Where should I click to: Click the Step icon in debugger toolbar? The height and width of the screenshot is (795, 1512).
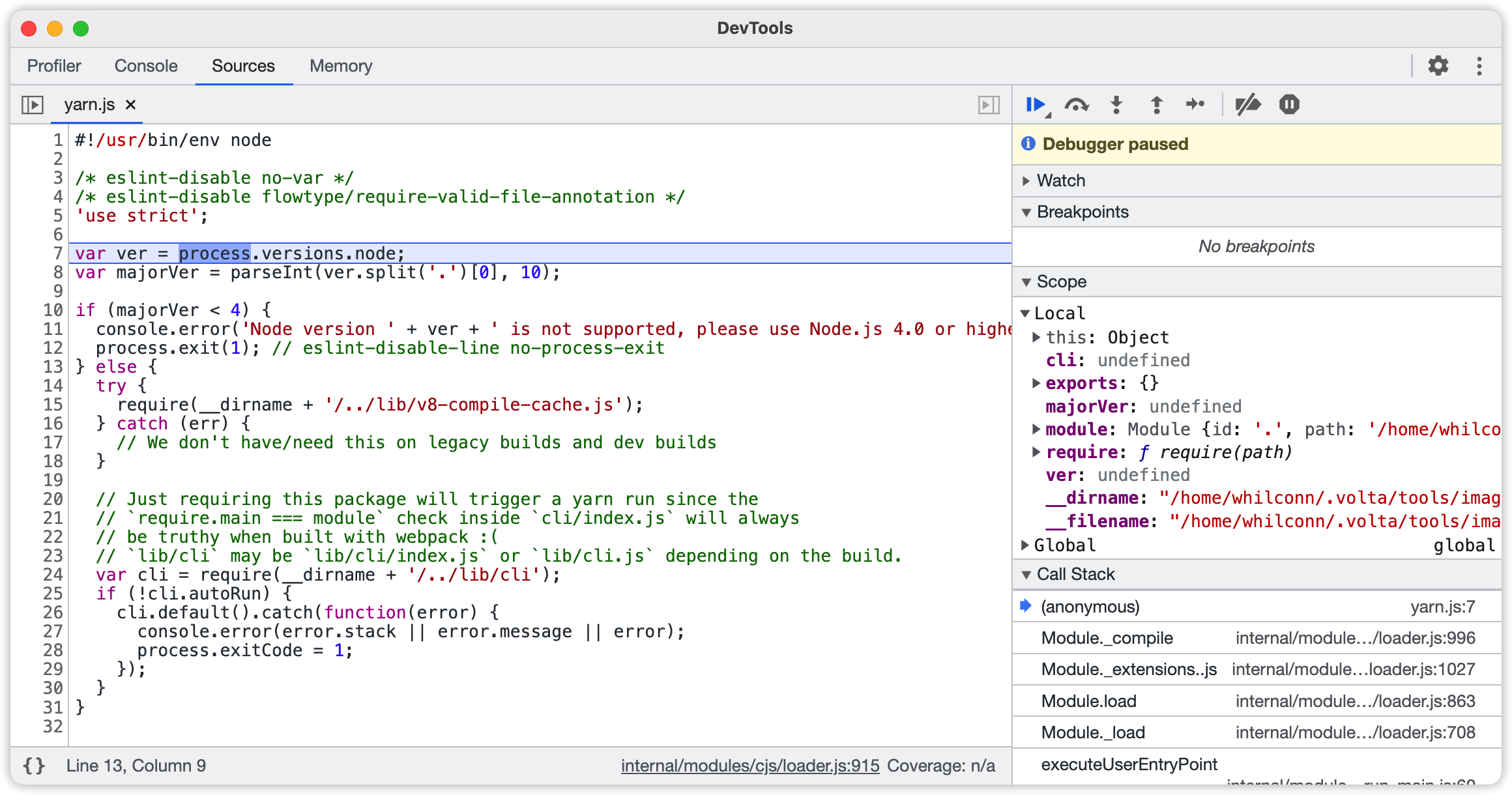tap(1195, 104)
